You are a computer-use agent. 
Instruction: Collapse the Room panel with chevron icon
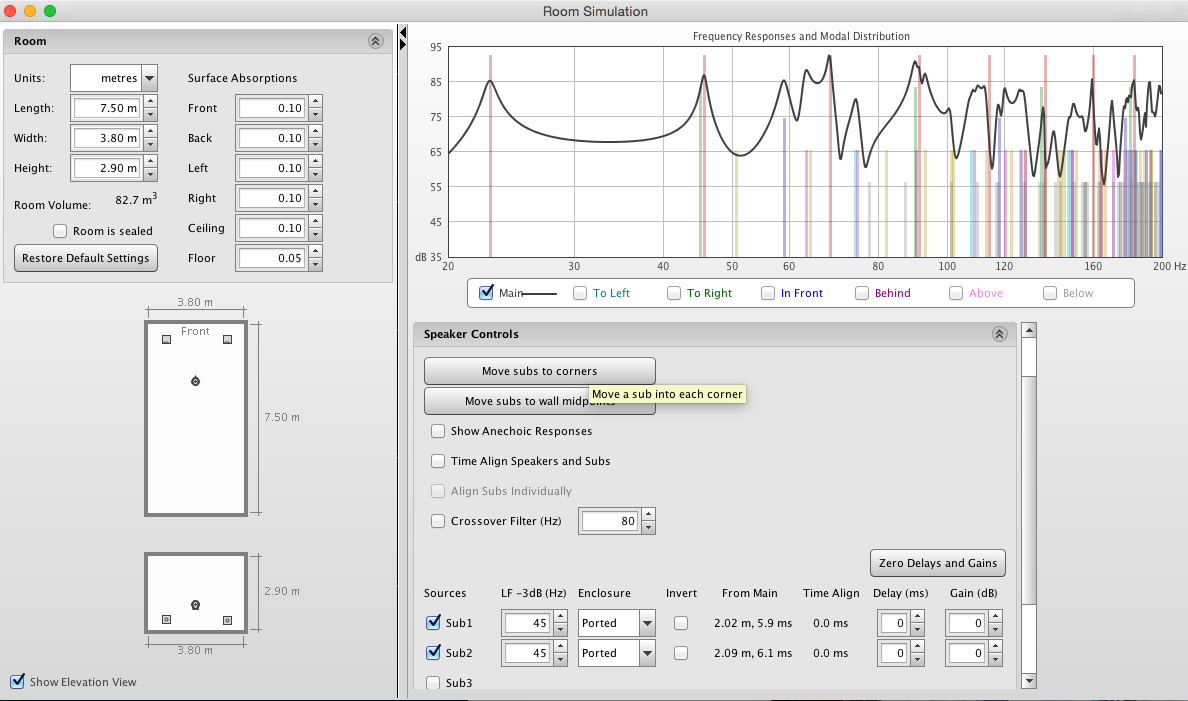point(375,41)
